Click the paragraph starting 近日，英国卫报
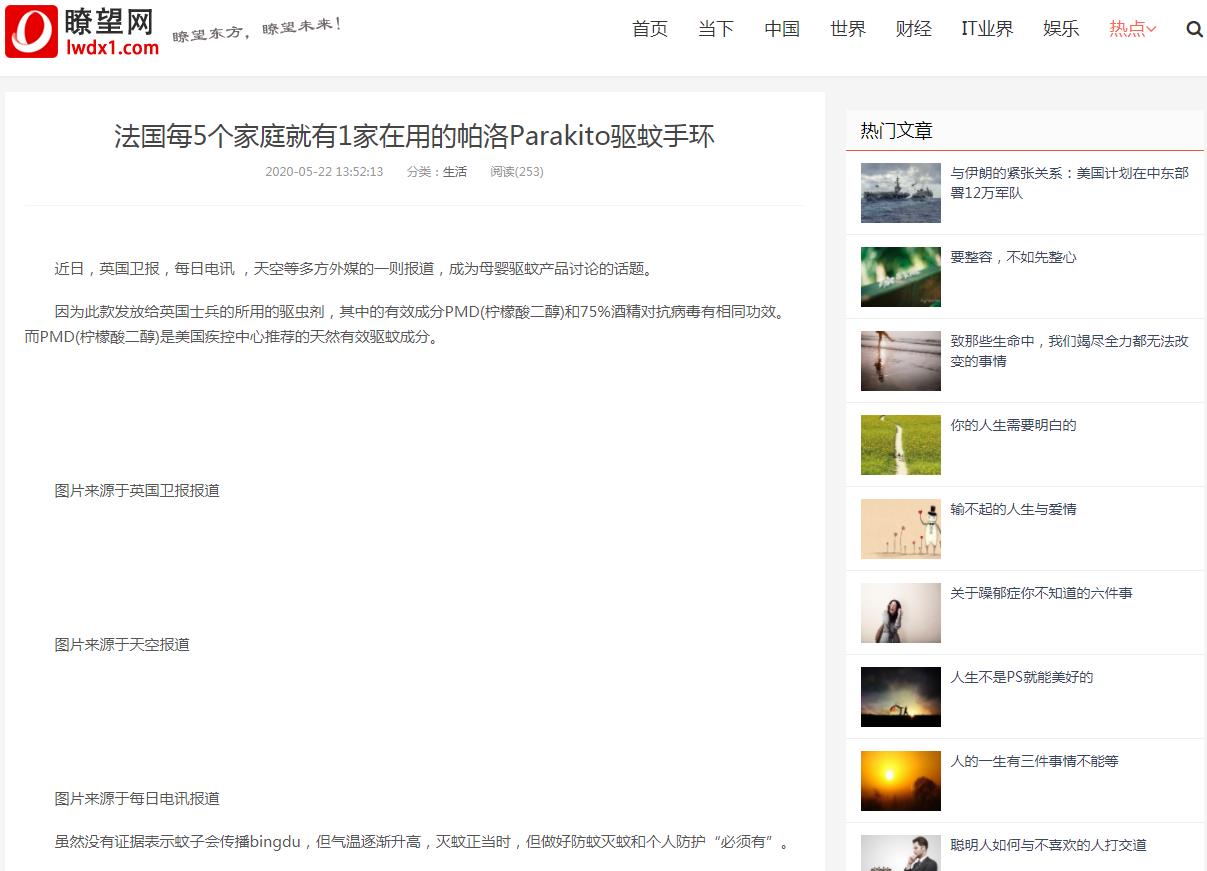The width and height of the screenshot is (1207, 871). pyautogui.click(x=355, y=269)
